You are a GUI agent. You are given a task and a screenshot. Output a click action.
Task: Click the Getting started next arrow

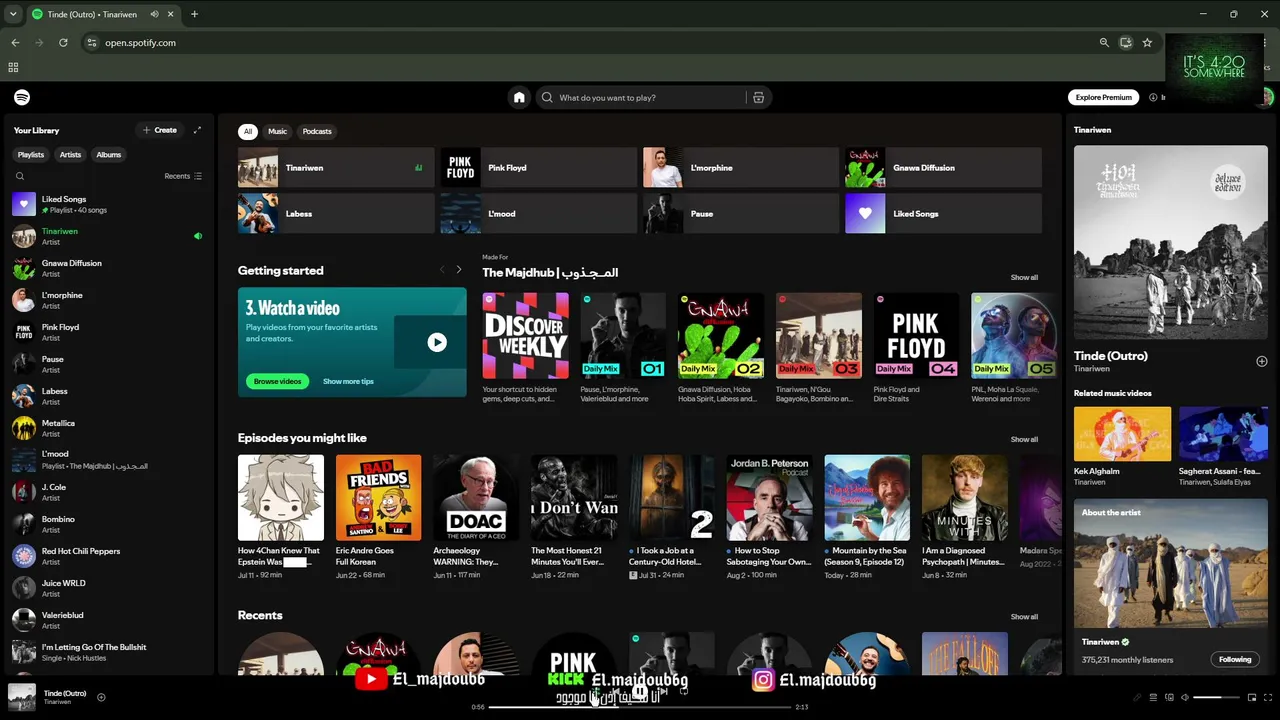[459, 270]
